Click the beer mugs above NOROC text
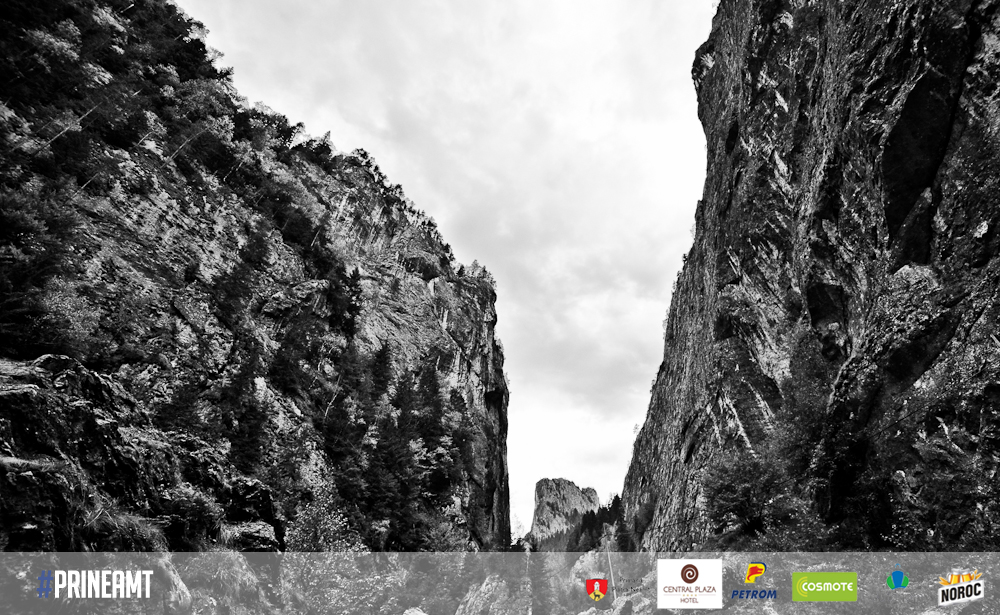 pyautogui.click(x=960, y=576)
